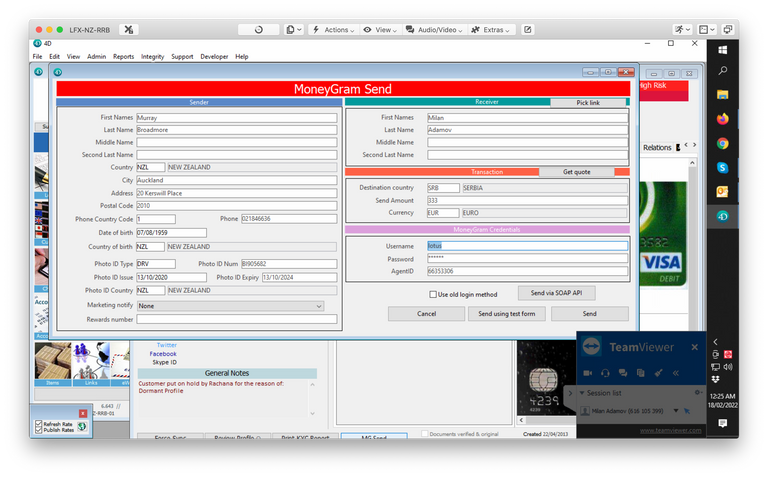Toggle the Publish Rates checkbox
Screen dimensions: 768x477
point(39,430)
